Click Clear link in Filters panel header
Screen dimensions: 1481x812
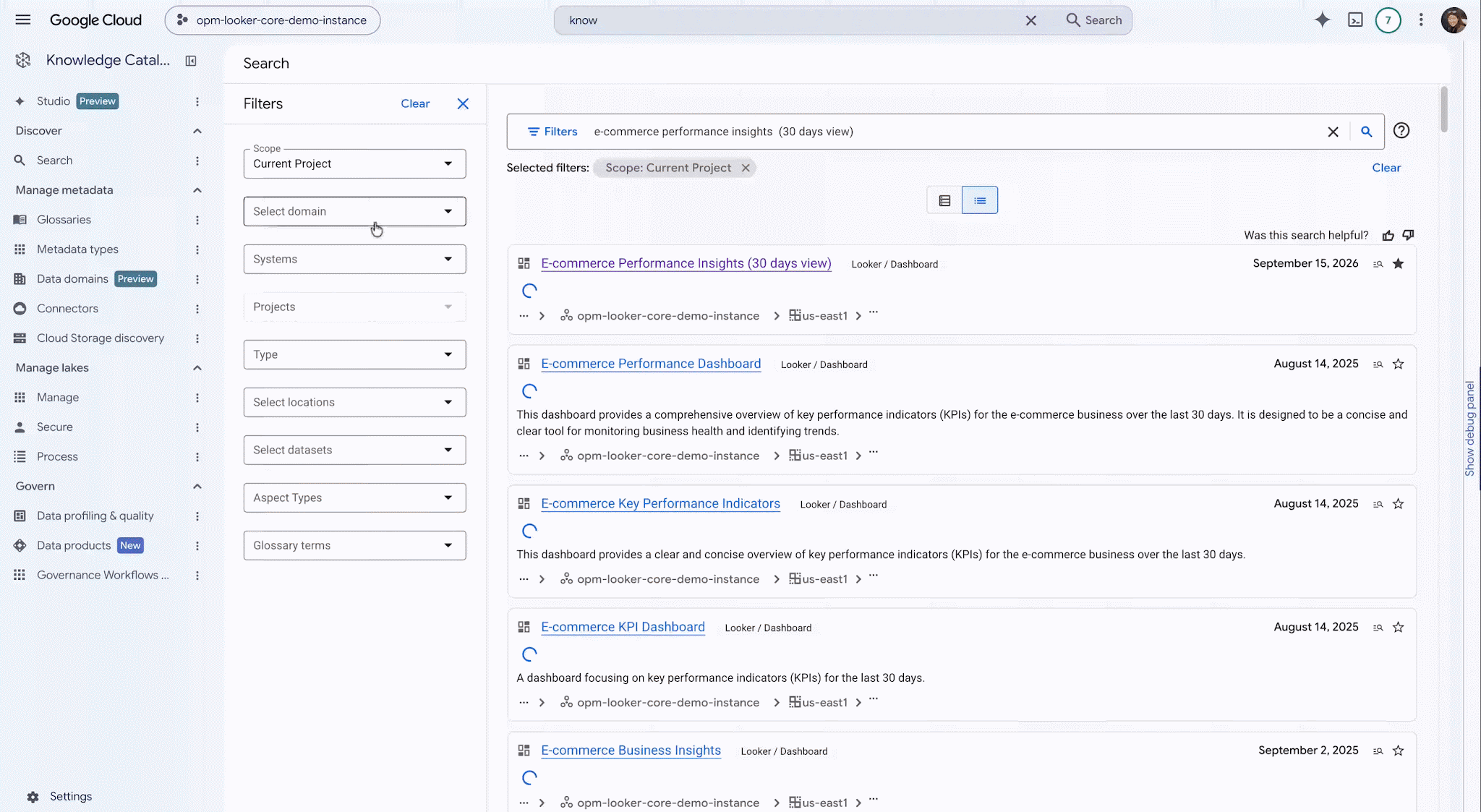point(415,103)
